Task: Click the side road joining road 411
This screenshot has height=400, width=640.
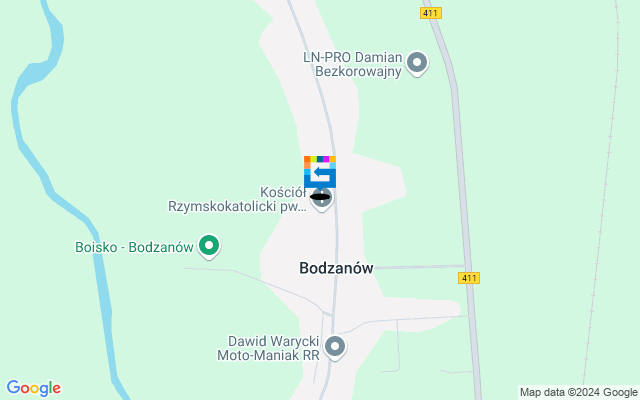Action: (418, 267)
